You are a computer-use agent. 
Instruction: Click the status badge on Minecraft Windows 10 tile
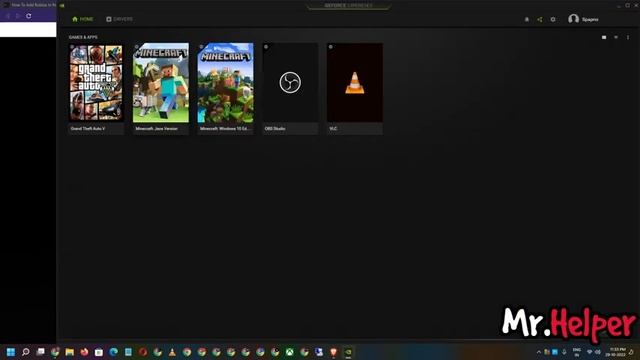[201, 47]
